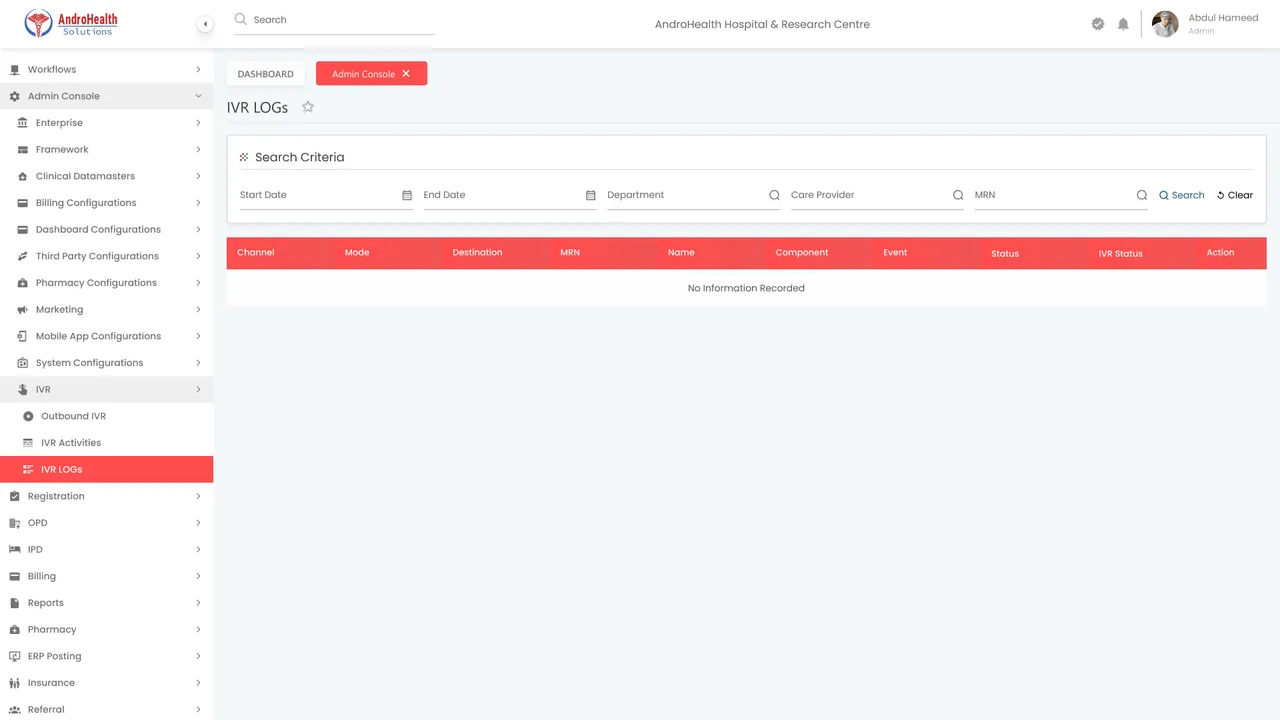Toggle the IVR submenu chevron

(x=198, y=390)
